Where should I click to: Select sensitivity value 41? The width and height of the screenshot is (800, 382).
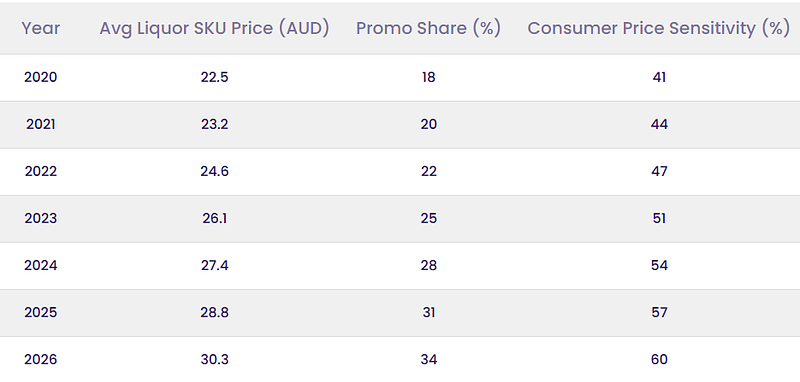point(659,78)
